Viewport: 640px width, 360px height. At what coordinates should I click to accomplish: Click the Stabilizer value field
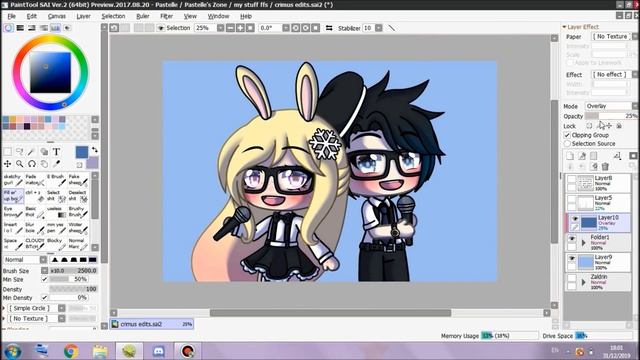coord(368,28)
